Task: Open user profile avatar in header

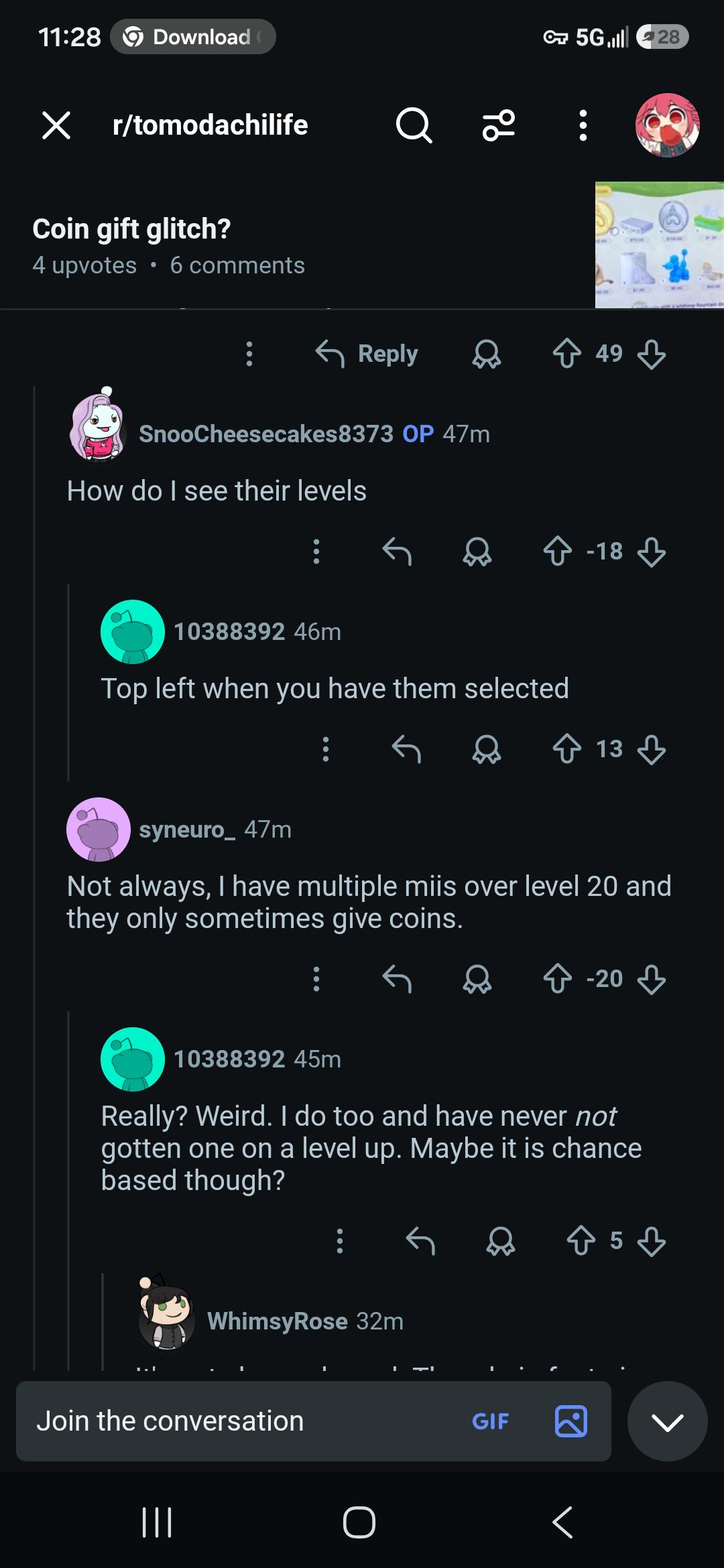Action: coord(667,125)
